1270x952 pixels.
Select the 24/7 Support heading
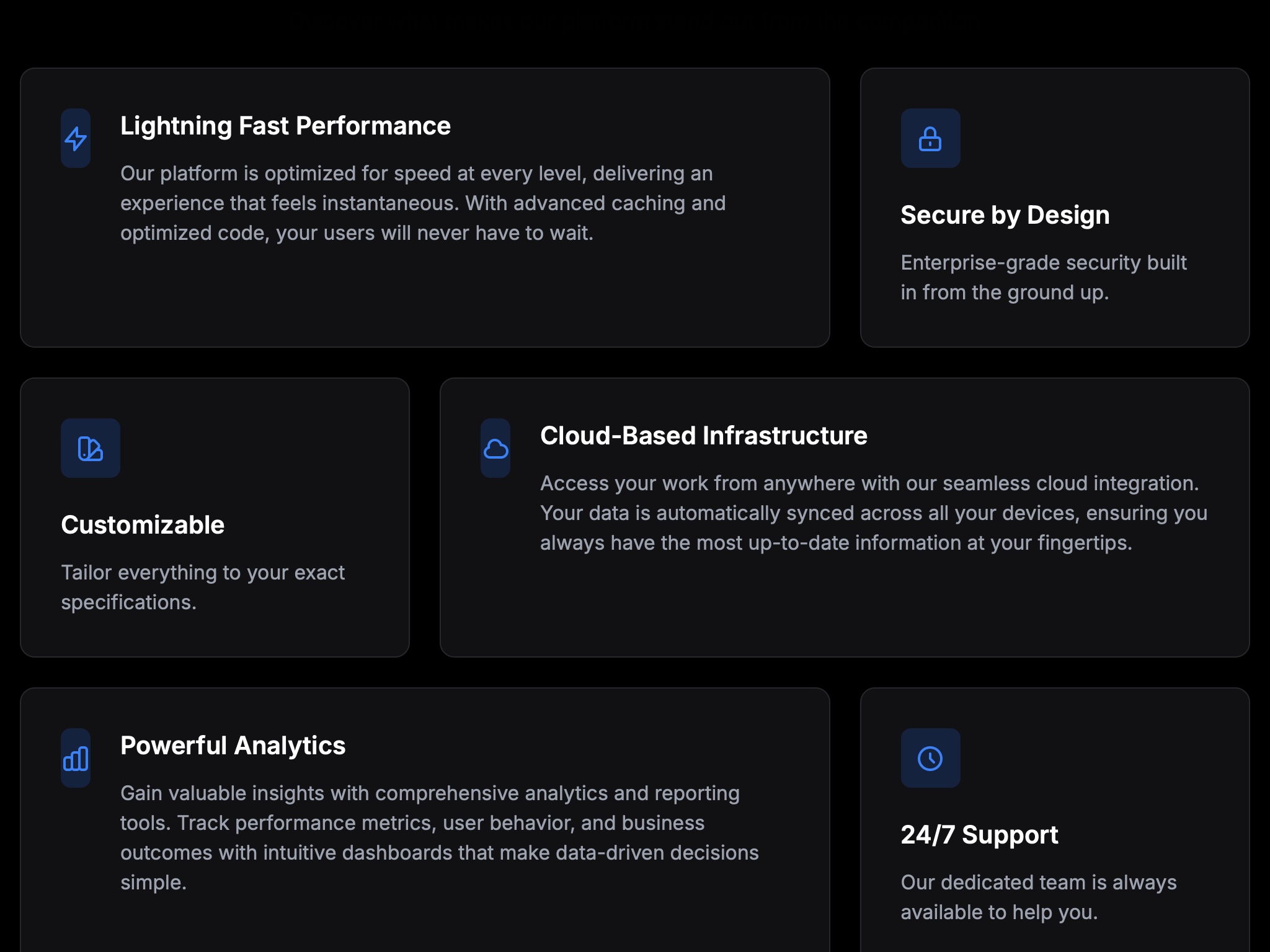(979, 835)
